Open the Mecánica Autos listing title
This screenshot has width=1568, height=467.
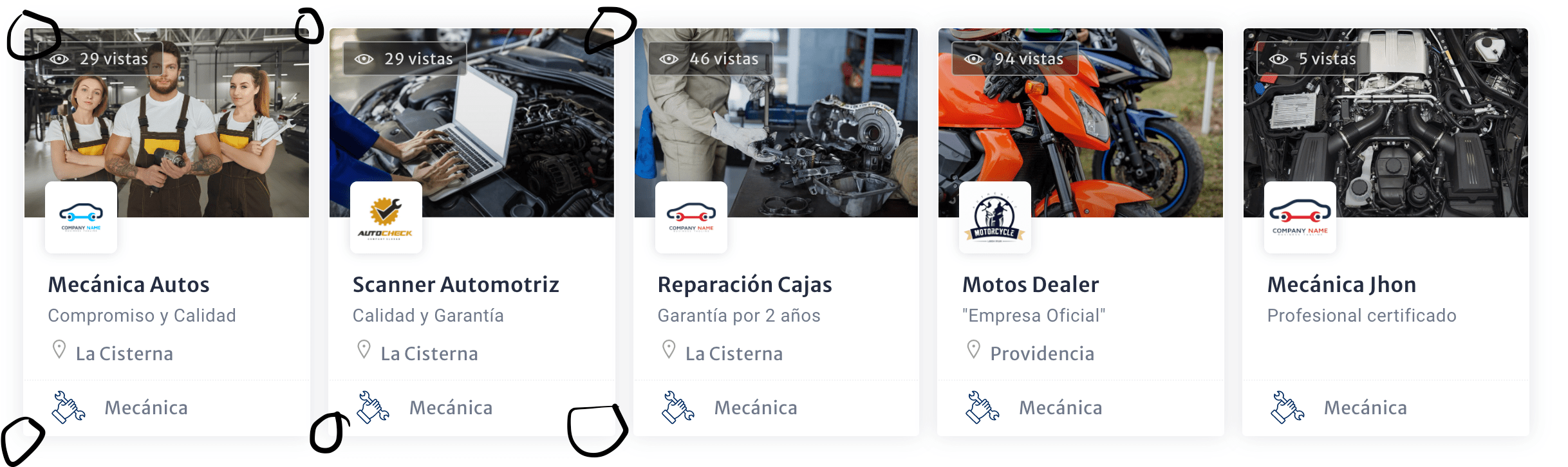click(x=129, y=284)
